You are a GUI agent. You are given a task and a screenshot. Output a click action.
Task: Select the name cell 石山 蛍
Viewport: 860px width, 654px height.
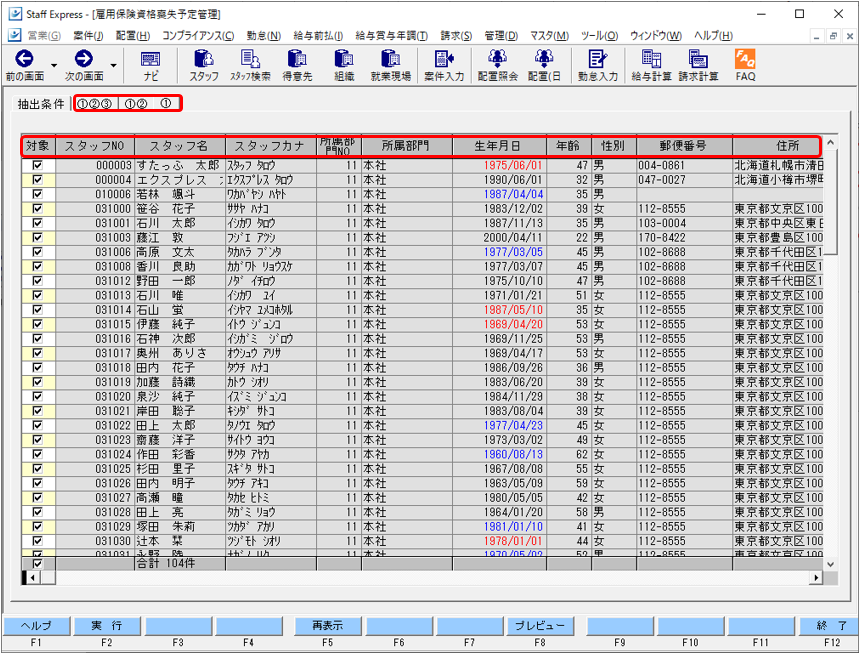coord(180,310)
